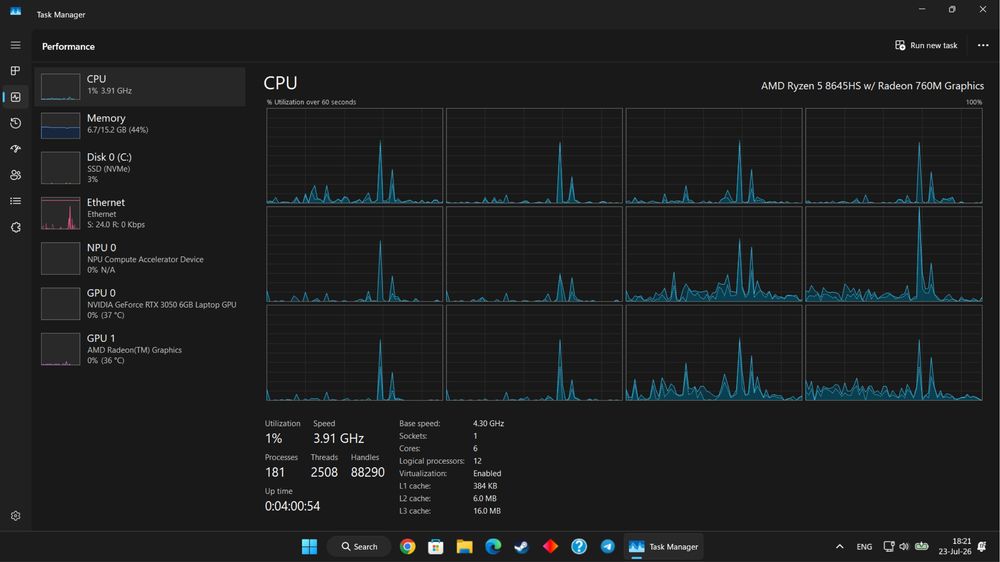Screen dimensions: 1000x562
Task: Click the Memory mini graph thumbnail
Action: point(61,126)
